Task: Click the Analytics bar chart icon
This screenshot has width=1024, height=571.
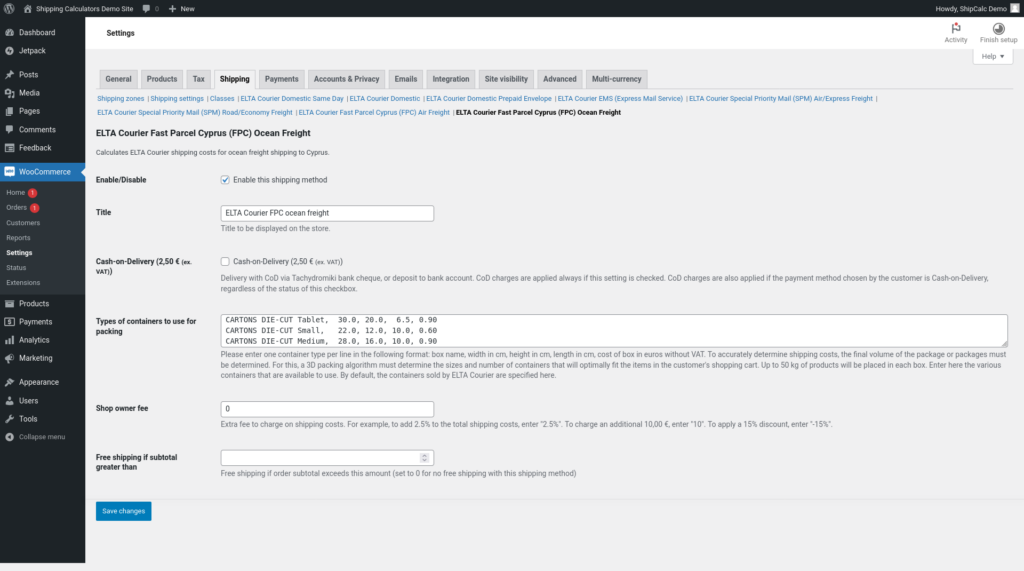Action: (9, 340)
